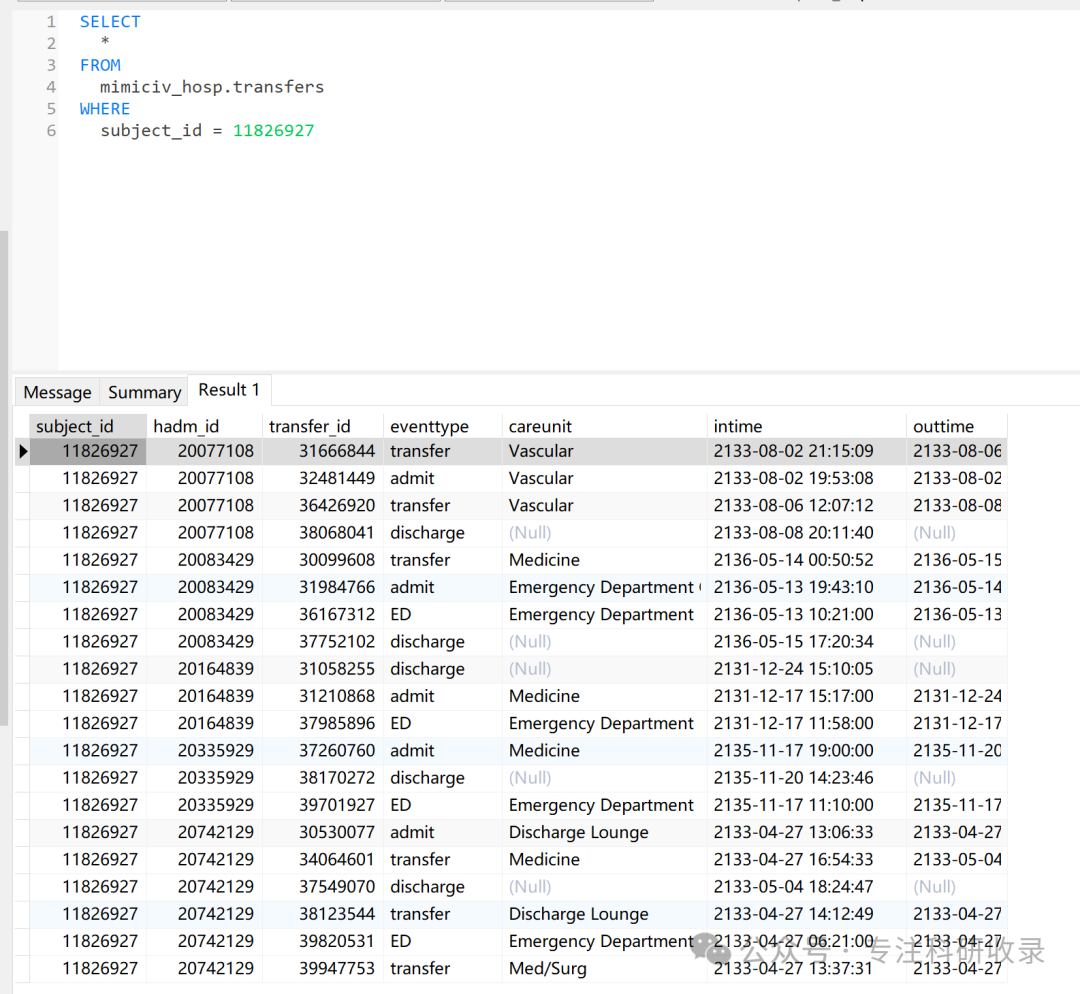Select transfer_id cell 30099608

(322, 560)
